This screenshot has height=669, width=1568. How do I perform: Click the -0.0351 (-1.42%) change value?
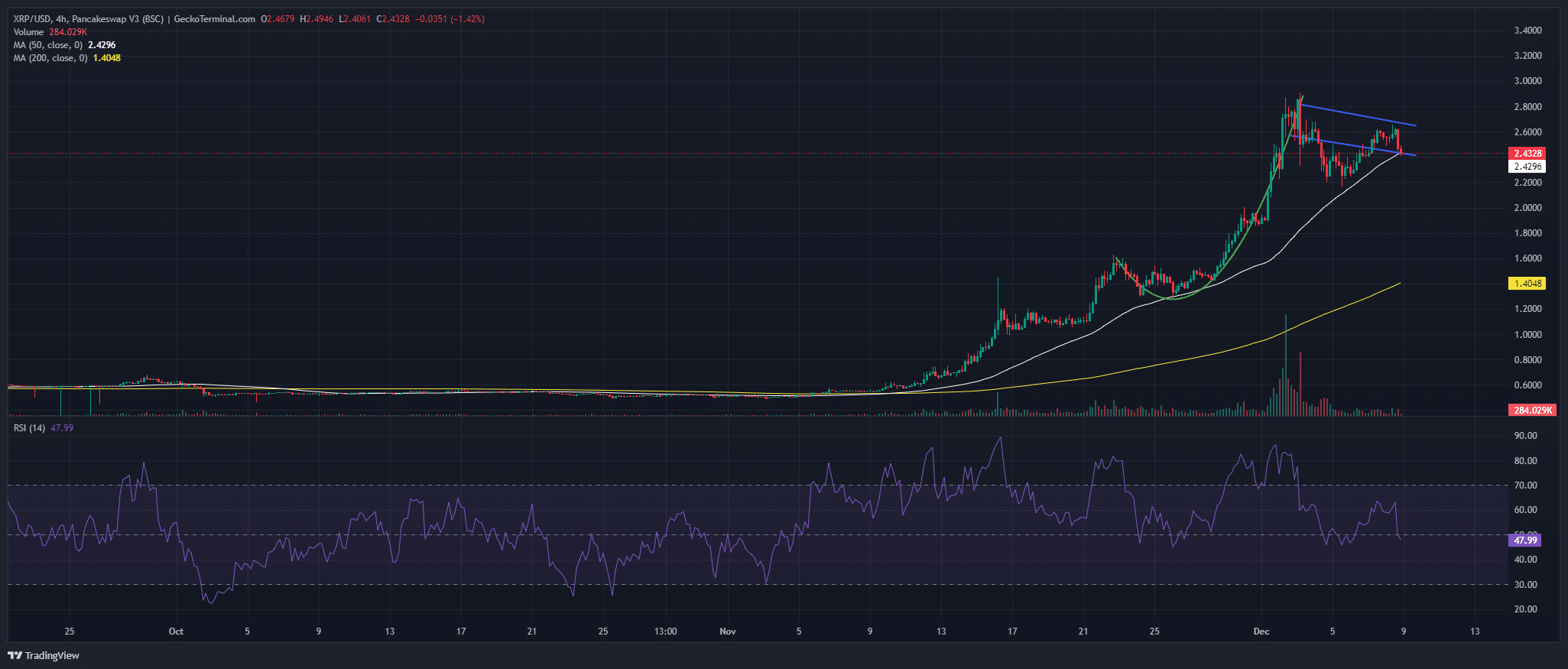pyautogui.click(x=450, y=19)
